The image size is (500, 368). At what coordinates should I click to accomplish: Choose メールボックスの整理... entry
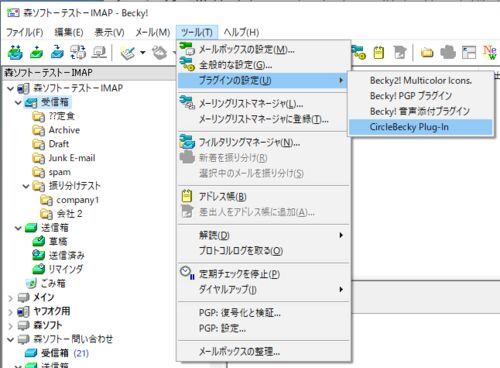(x=264, y=351)
